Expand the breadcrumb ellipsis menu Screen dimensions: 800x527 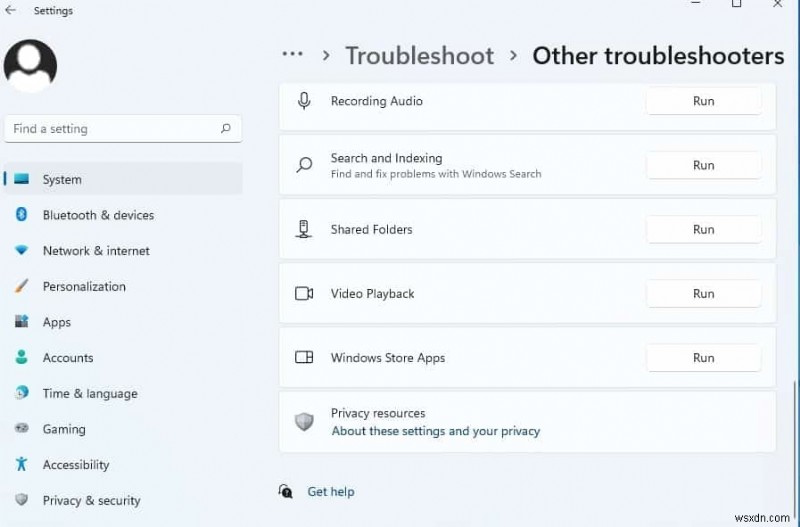click(x=292, y=55)
